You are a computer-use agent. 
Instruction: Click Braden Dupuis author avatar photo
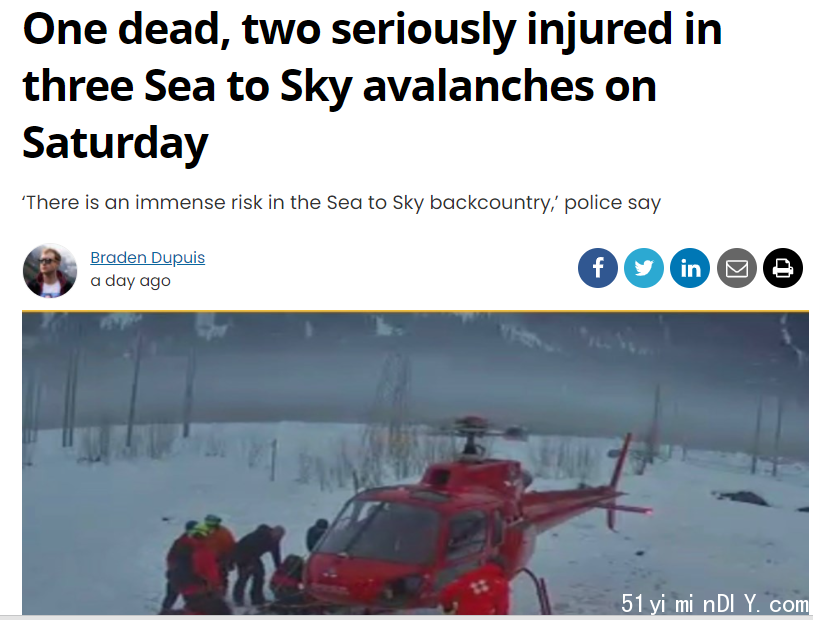click(x=50, y=271)
